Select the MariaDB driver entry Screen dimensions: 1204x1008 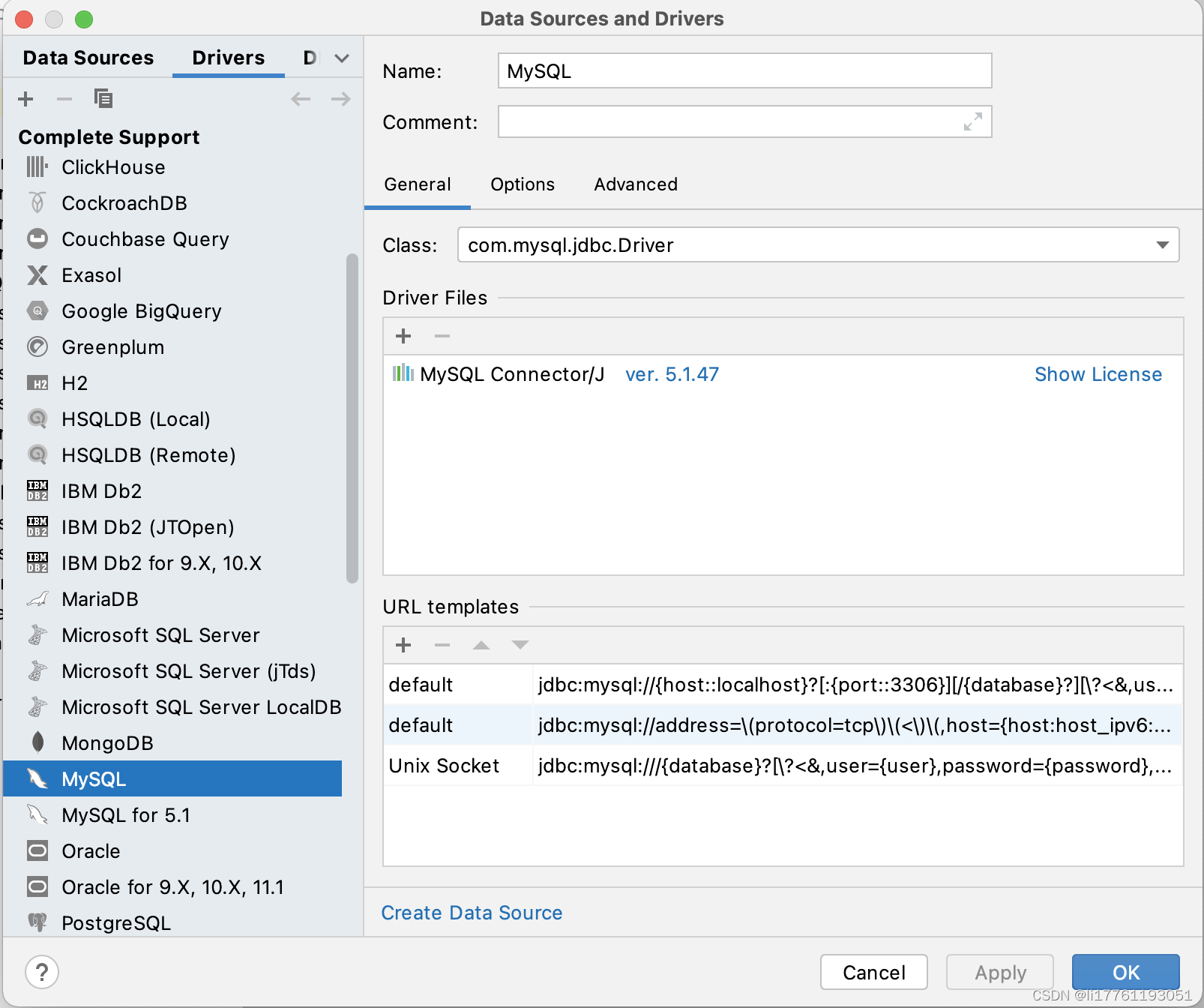pyautogui.click(x=100, y=598)
